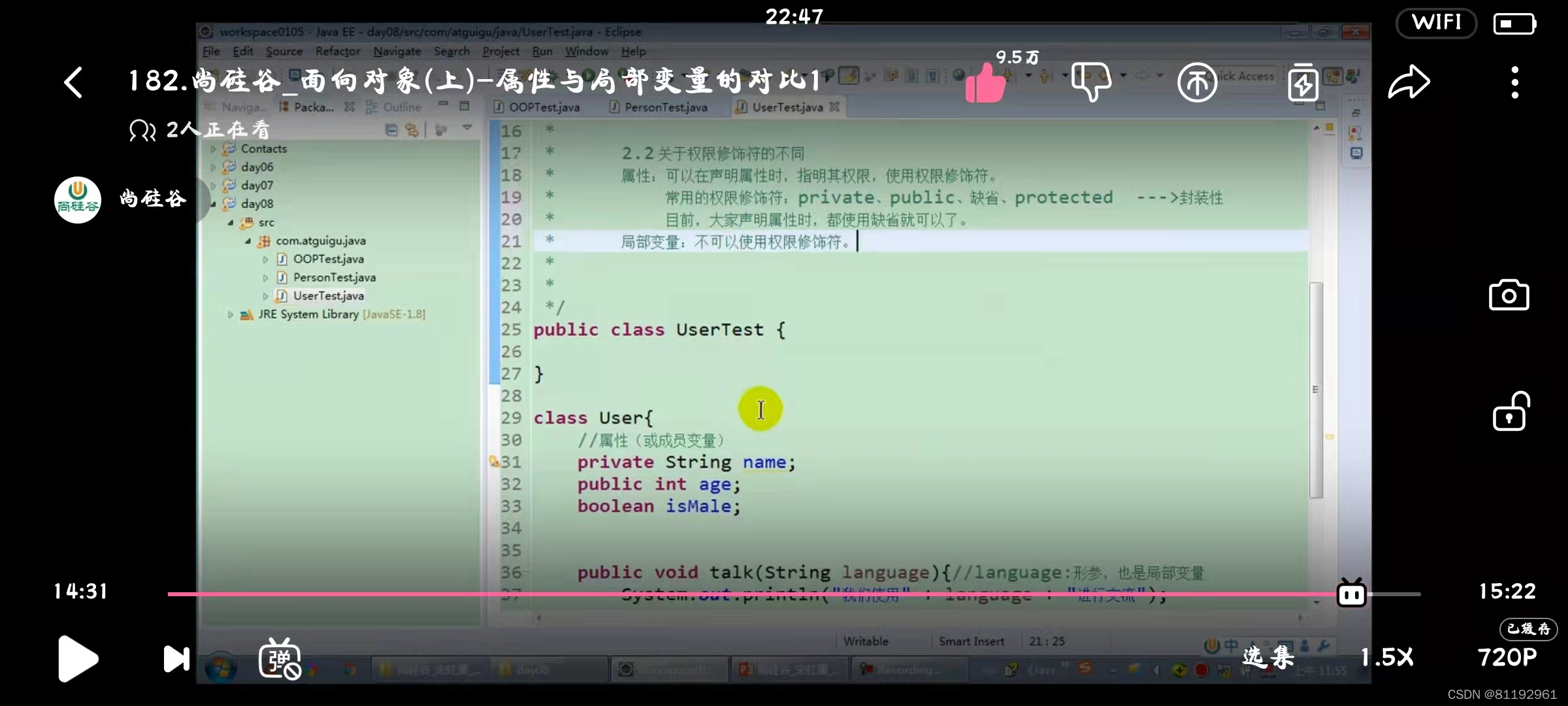Resume playback with the play button

click(77, 658)
